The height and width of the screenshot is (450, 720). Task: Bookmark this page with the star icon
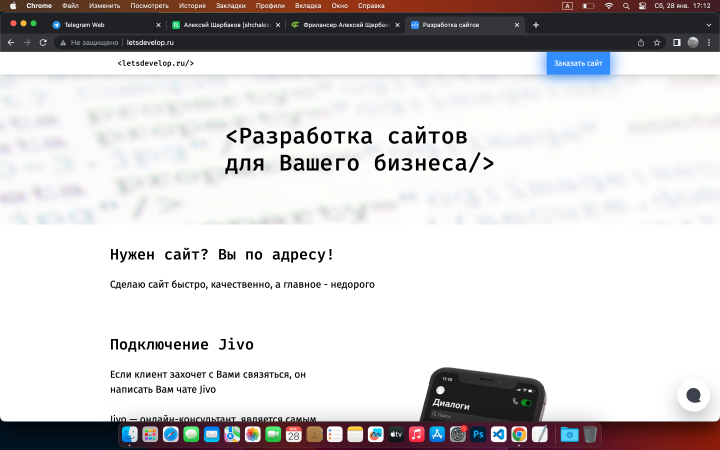(x=657, y=42)
